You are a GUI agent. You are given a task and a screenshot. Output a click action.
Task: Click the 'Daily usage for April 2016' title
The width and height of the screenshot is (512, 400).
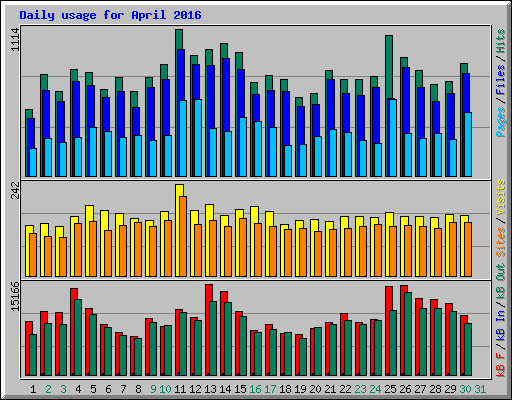point(110,15)
